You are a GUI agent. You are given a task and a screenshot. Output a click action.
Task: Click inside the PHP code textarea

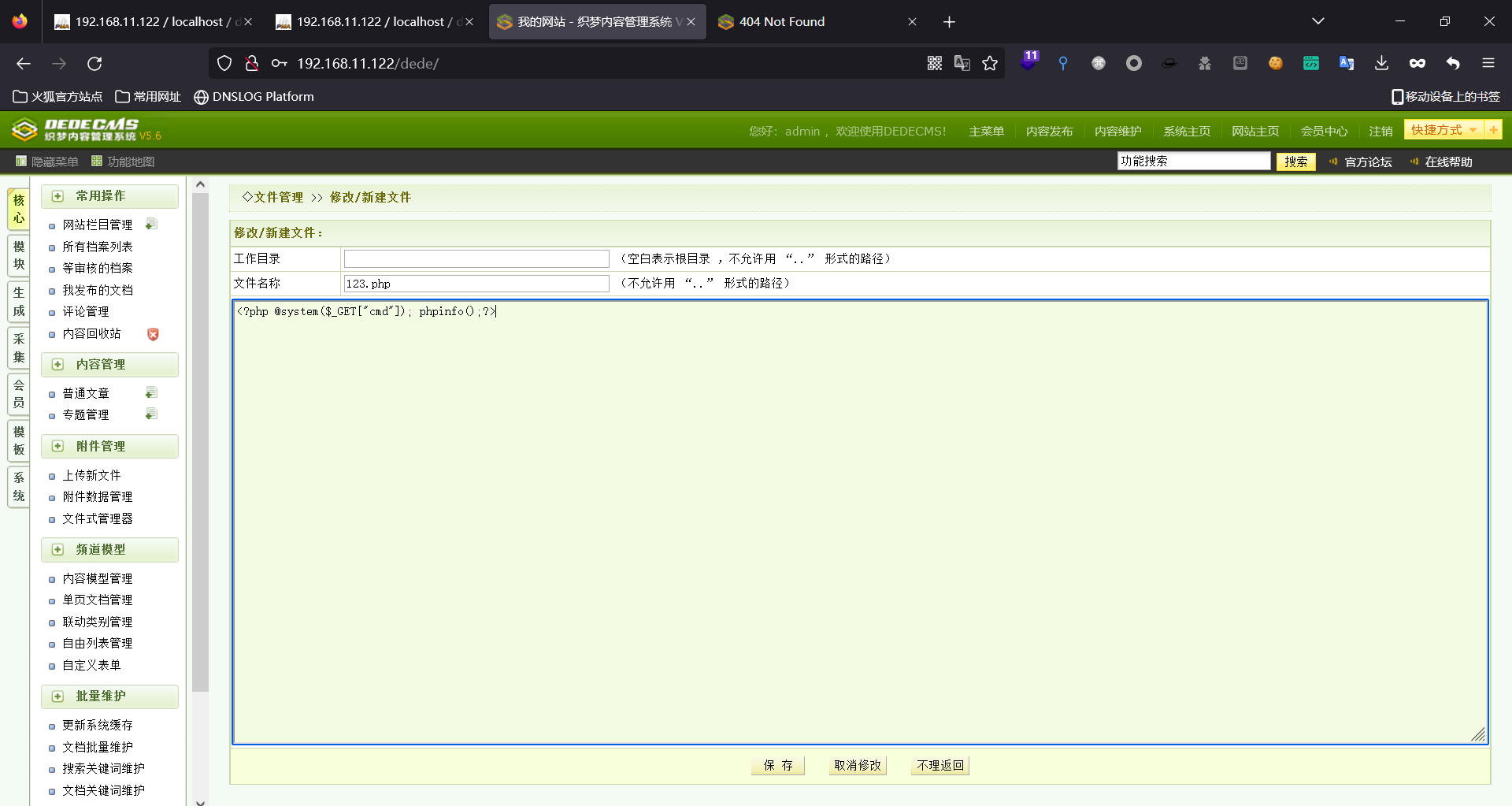pos(860,522)
